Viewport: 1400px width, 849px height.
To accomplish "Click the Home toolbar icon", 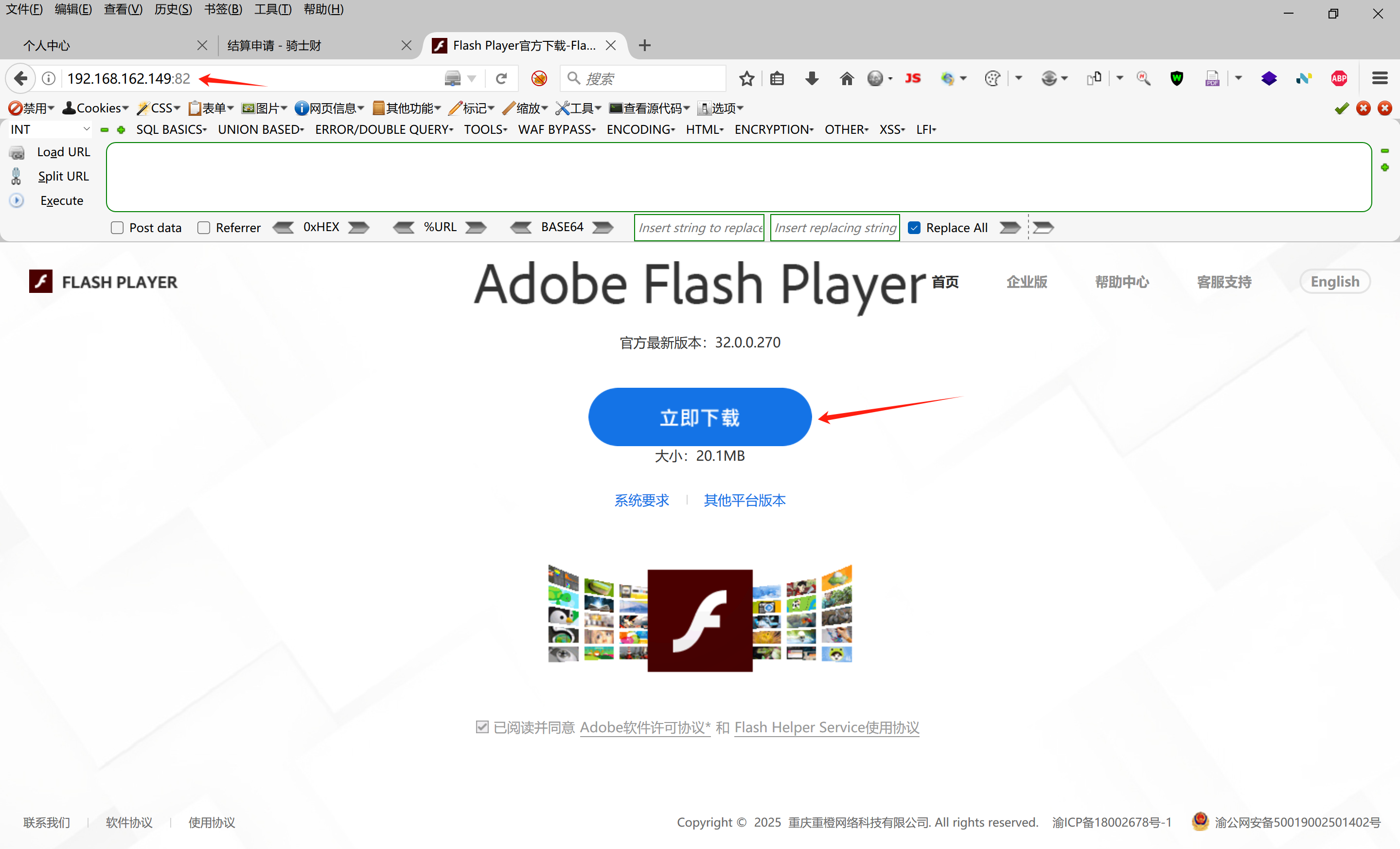I will [847, 78].
